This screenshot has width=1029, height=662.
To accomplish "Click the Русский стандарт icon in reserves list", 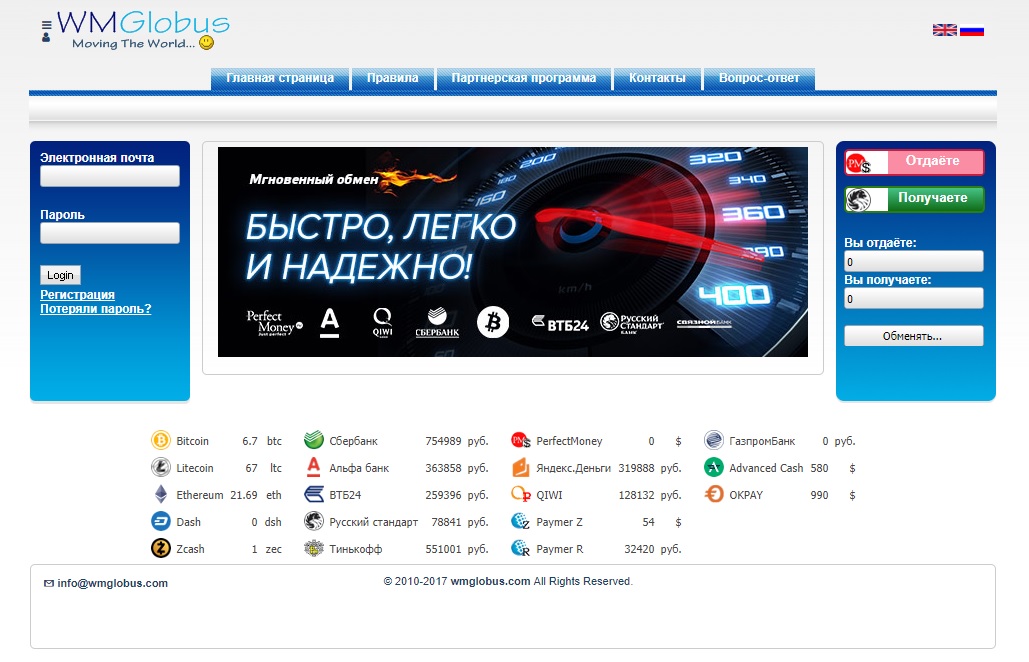I will tap(314, 521).
